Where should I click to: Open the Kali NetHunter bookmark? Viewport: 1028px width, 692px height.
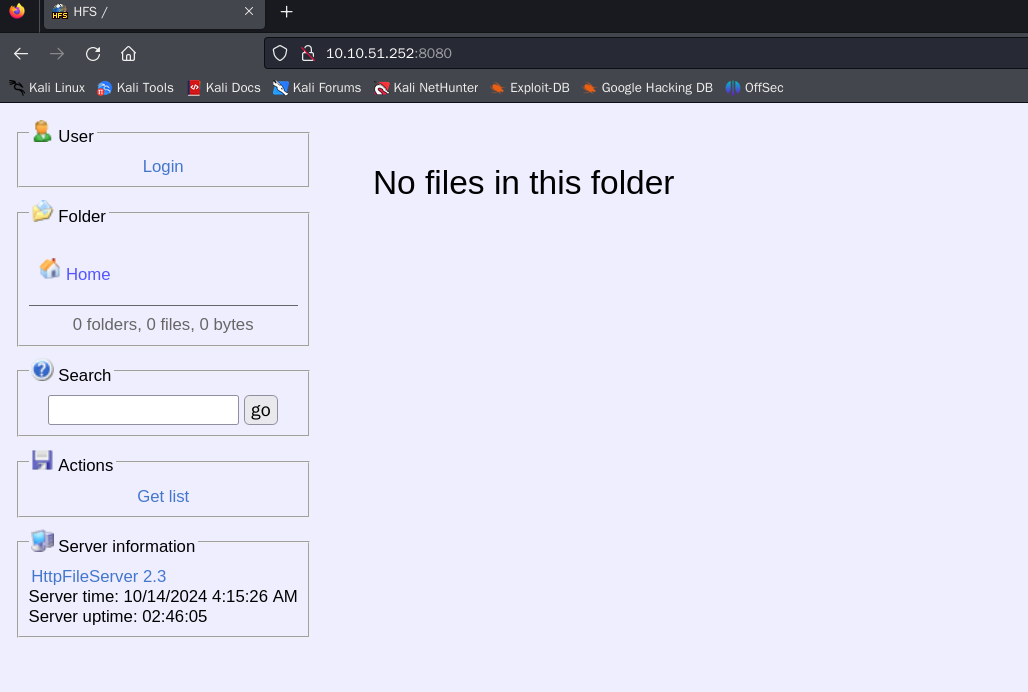425,88
